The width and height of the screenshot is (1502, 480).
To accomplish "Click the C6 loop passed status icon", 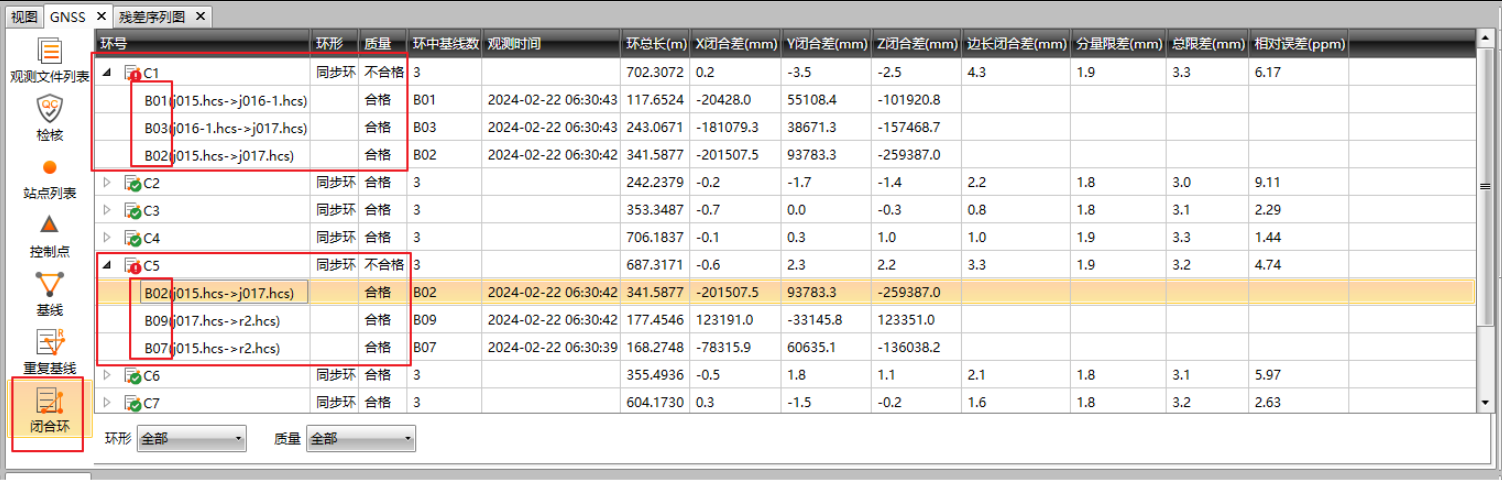I will [132, 376].
